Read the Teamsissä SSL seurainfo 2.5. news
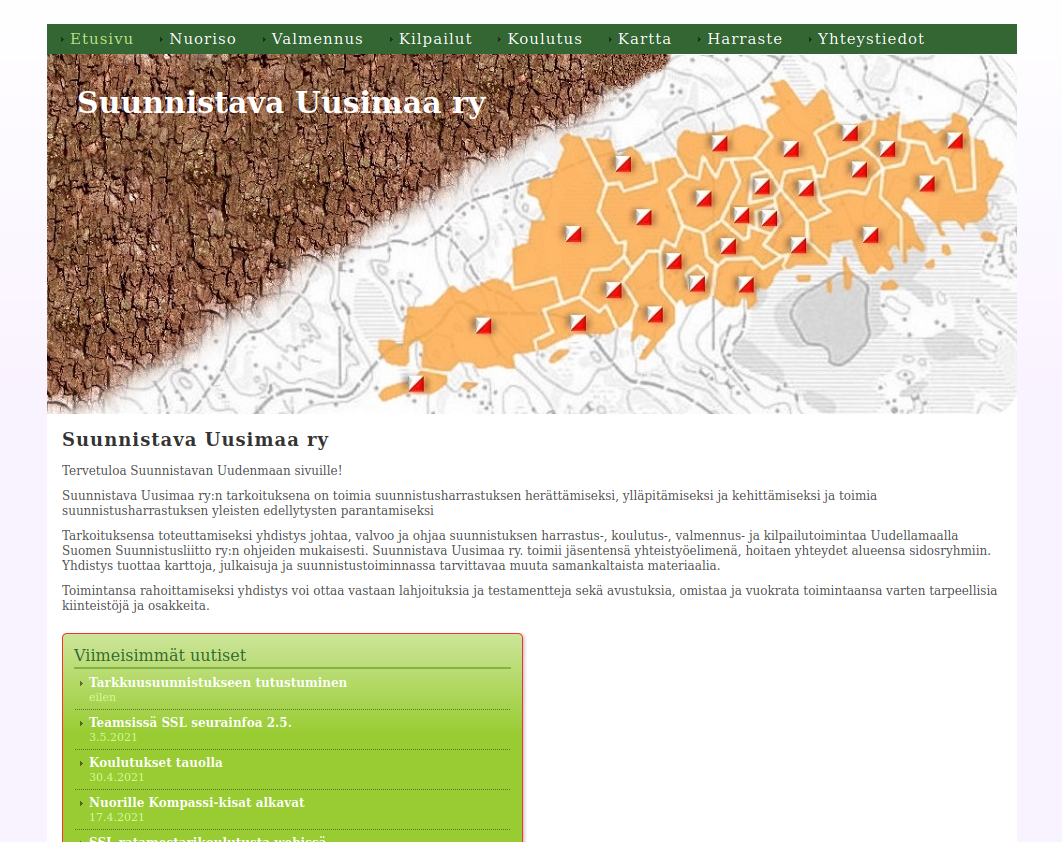1062x842 pixels. [190, 722]
